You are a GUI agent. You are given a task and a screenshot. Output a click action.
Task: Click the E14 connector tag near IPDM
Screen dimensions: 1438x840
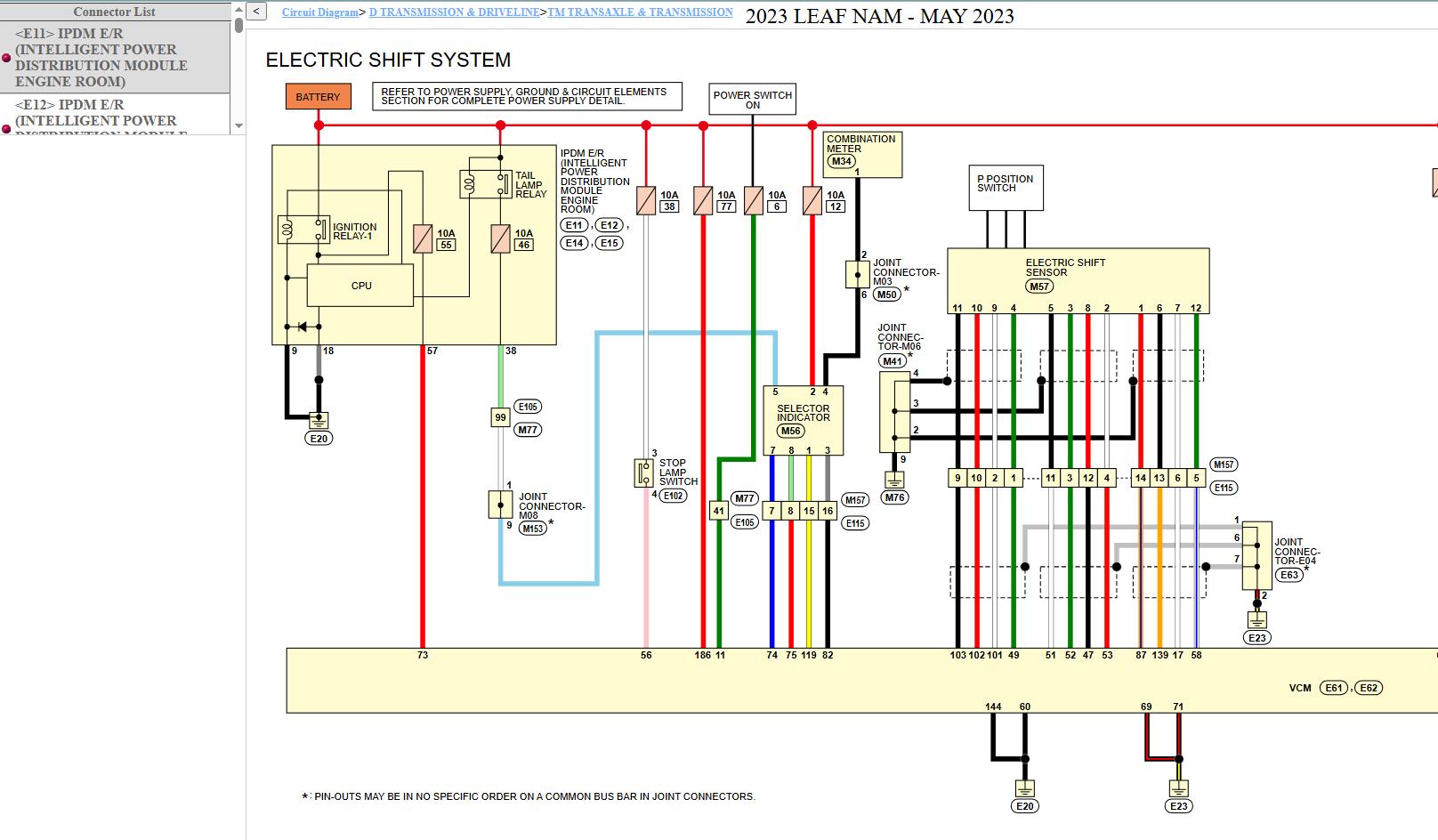tap(574, 243)
